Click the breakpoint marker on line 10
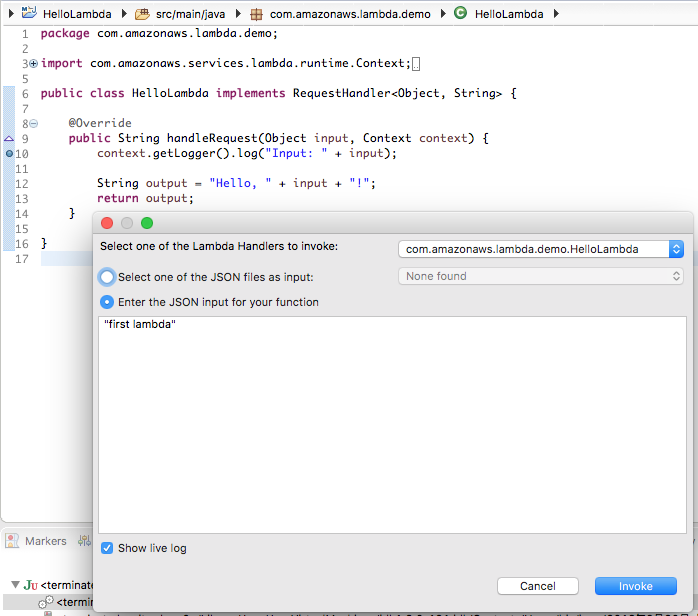This screenshot has width=698, height=616. pos(9,154)
